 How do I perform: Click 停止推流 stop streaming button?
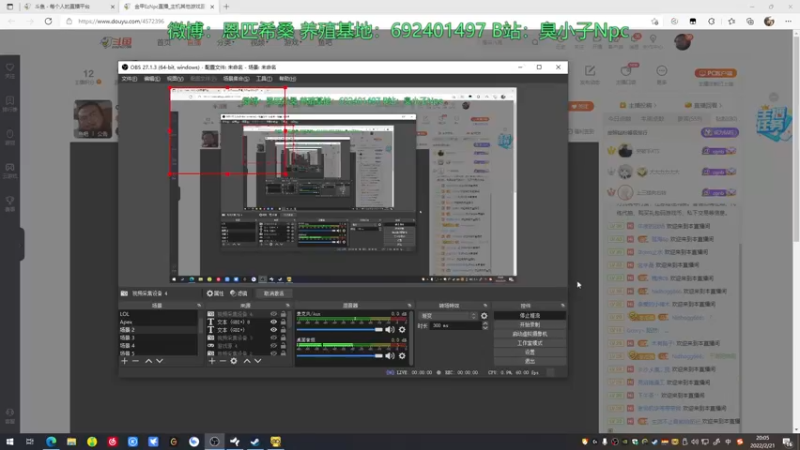click(530, 316)
